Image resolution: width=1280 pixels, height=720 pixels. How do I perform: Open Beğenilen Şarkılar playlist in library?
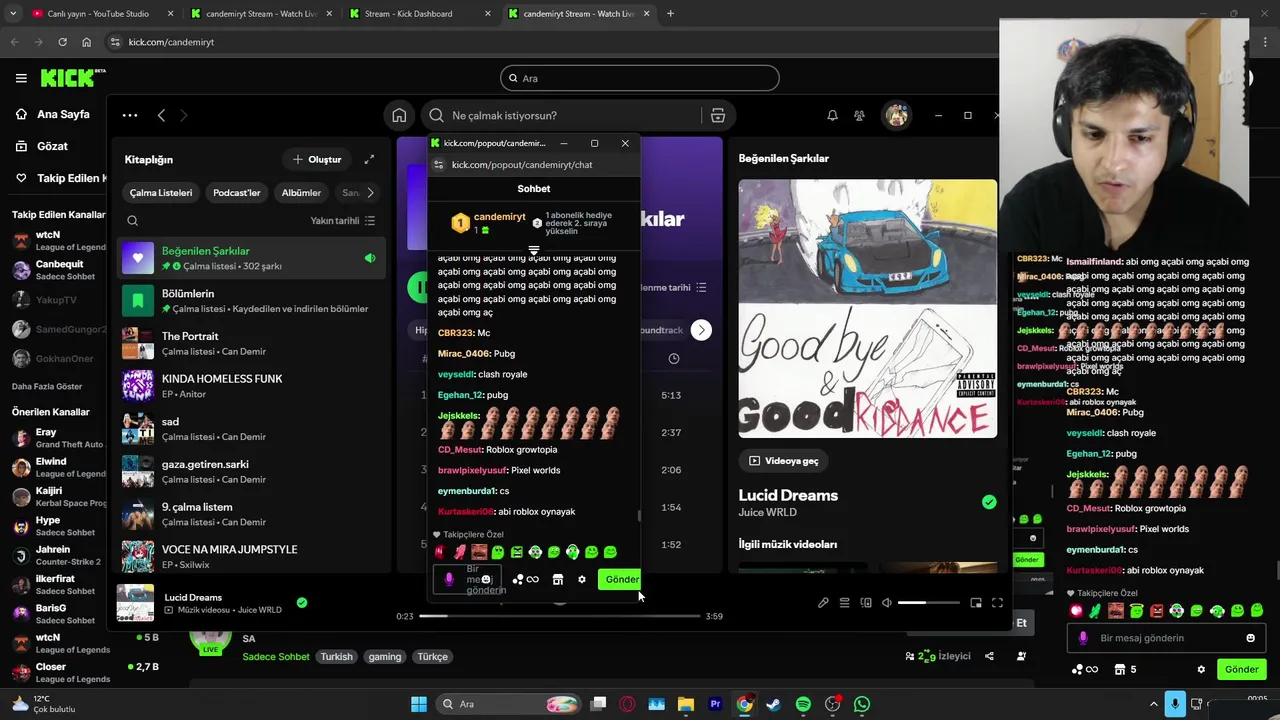pyautogui.click(x=251, y=258)
